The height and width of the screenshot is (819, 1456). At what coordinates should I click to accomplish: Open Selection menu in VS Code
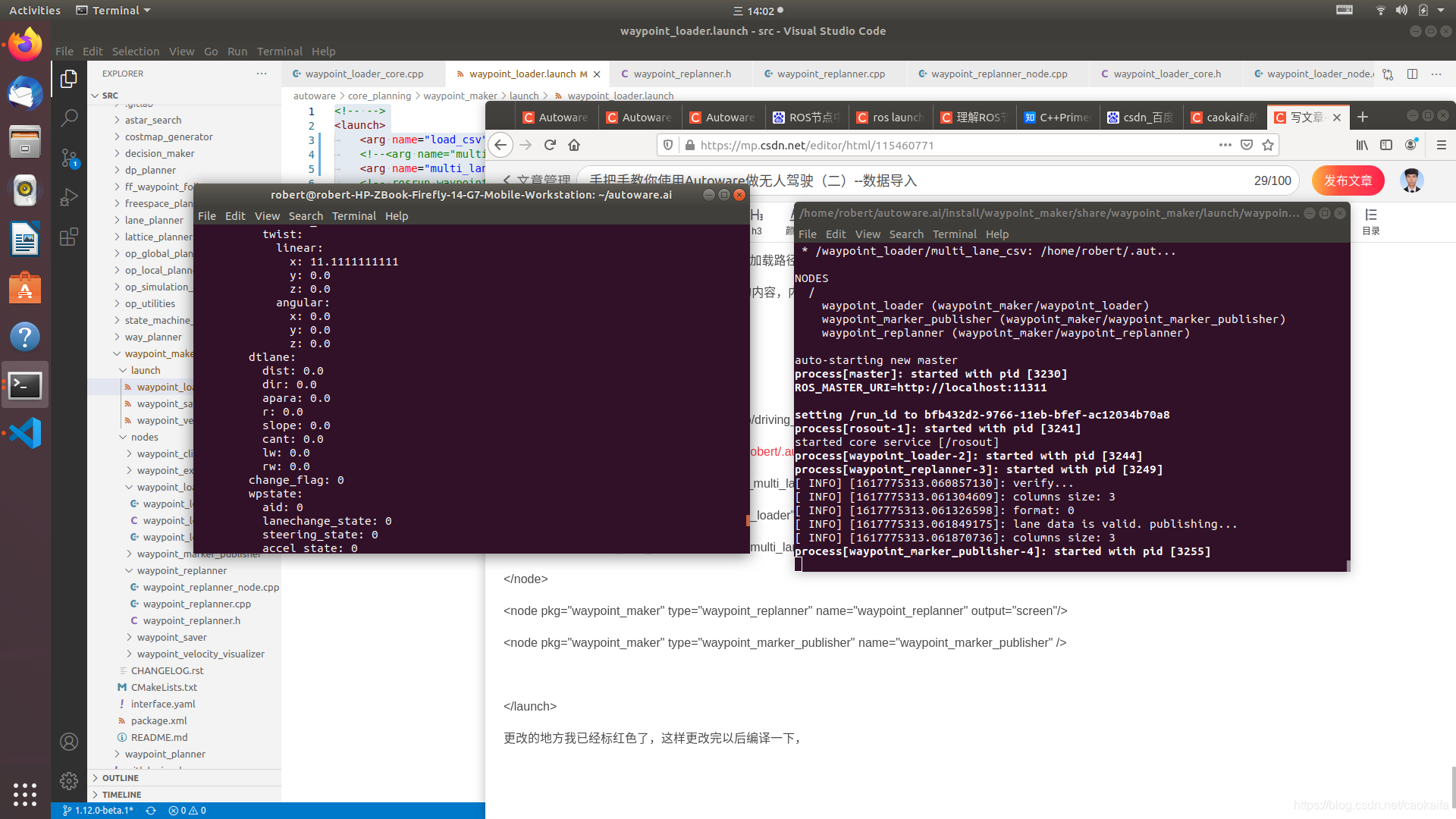tap(135, 52)
